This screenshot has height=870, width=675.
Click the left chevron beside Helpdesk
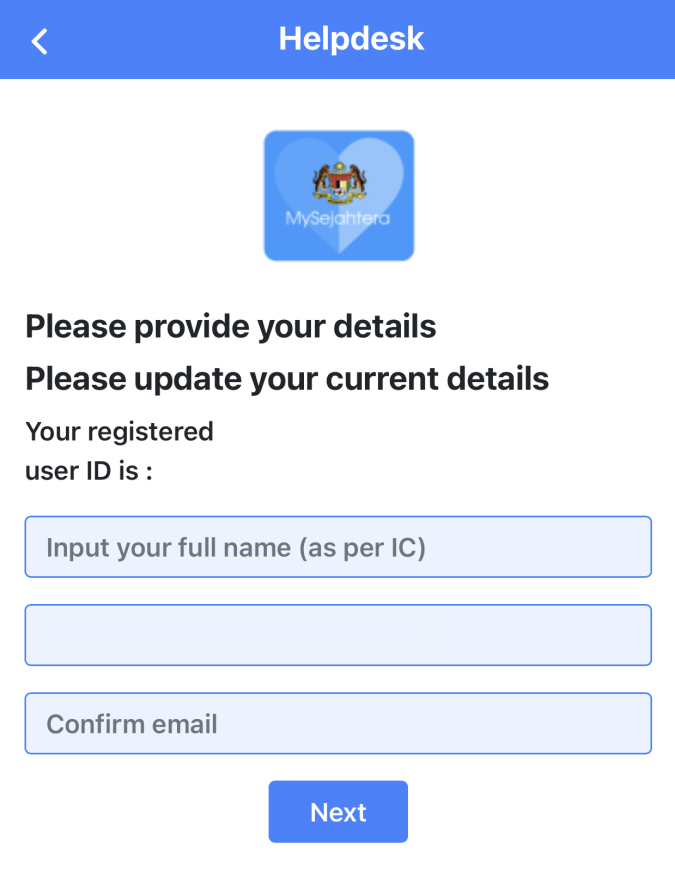(39, 41)
